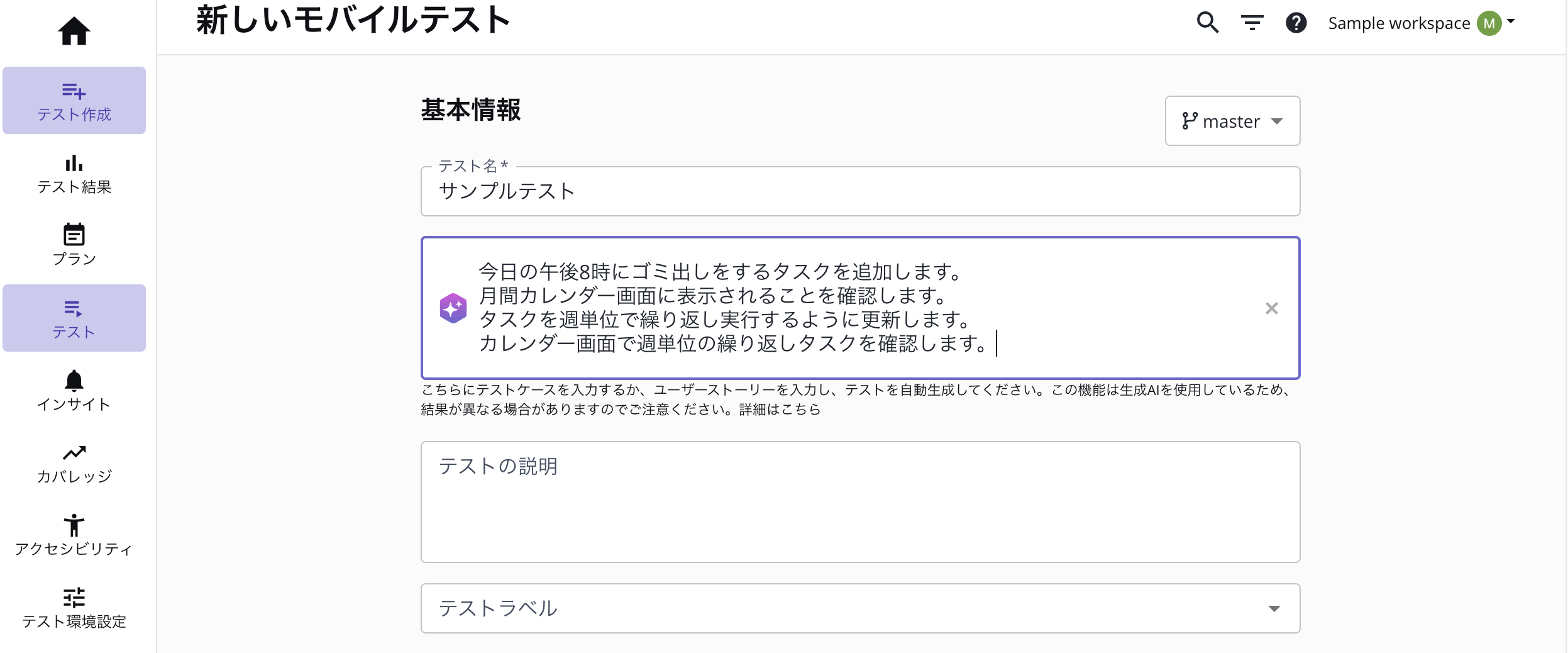Open アクセシビリティ section

click(74, 535)
